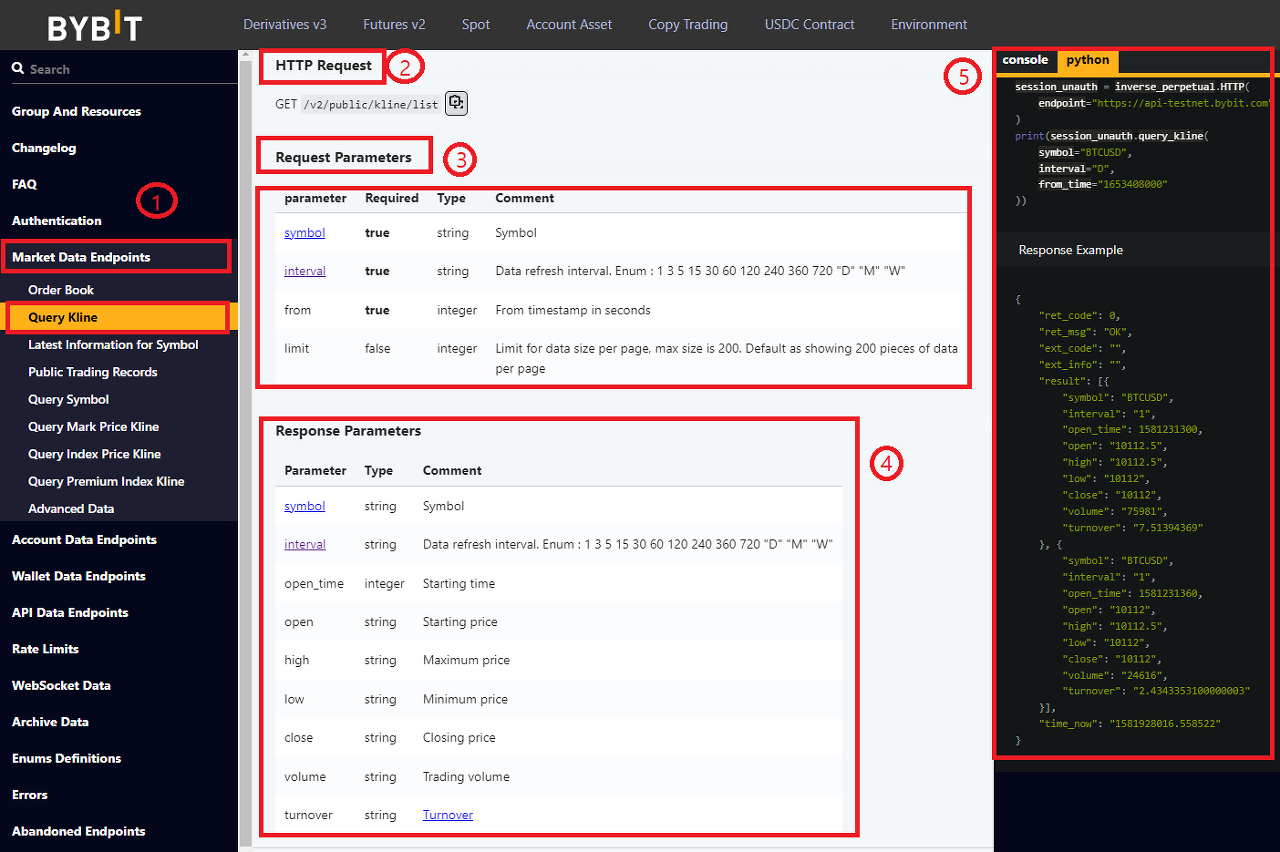Click 'Closing price' comment text
Image resolution: width=1280 pixels, height=852 pixels.
(459, 738)
